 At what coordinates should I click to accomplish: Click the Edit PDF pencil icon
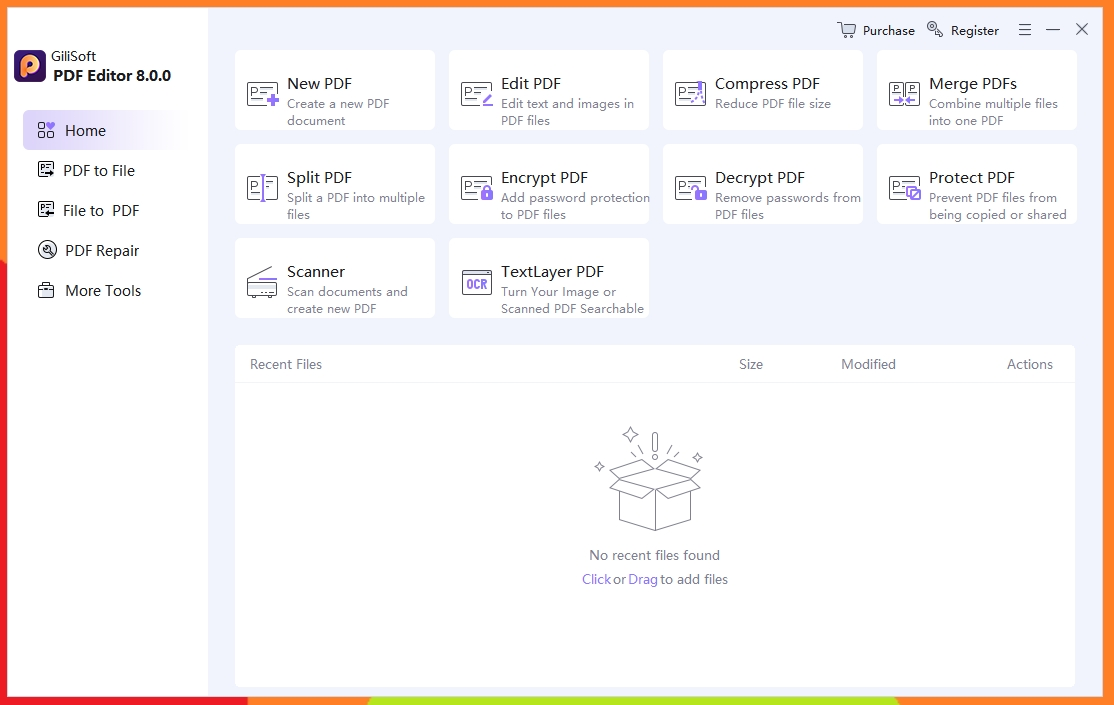(x=477, y=94)
